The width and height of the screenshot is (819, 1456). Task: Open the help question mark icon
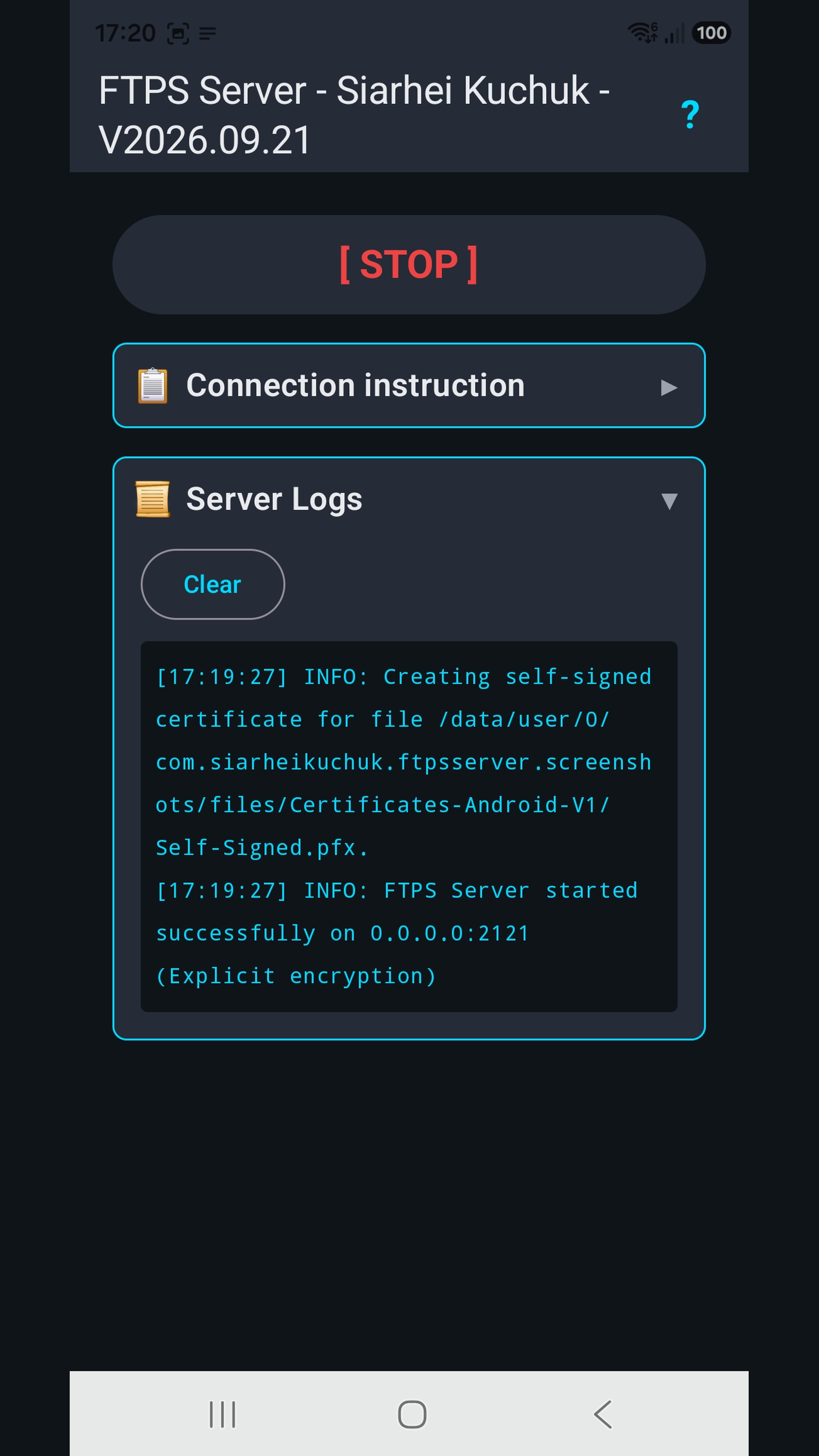(690, 115)
